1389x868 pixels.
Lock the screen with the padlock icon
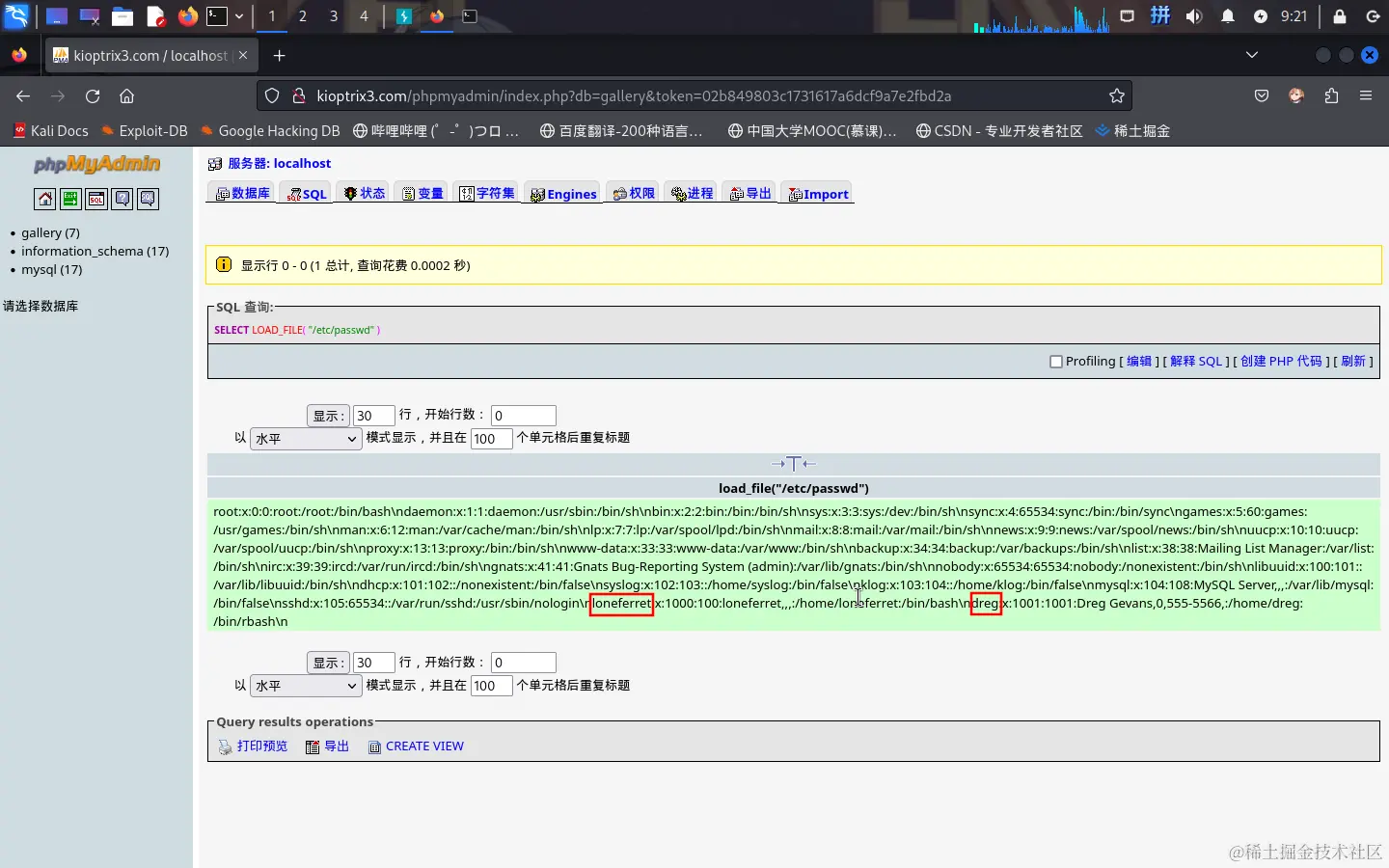[1340, 16]
